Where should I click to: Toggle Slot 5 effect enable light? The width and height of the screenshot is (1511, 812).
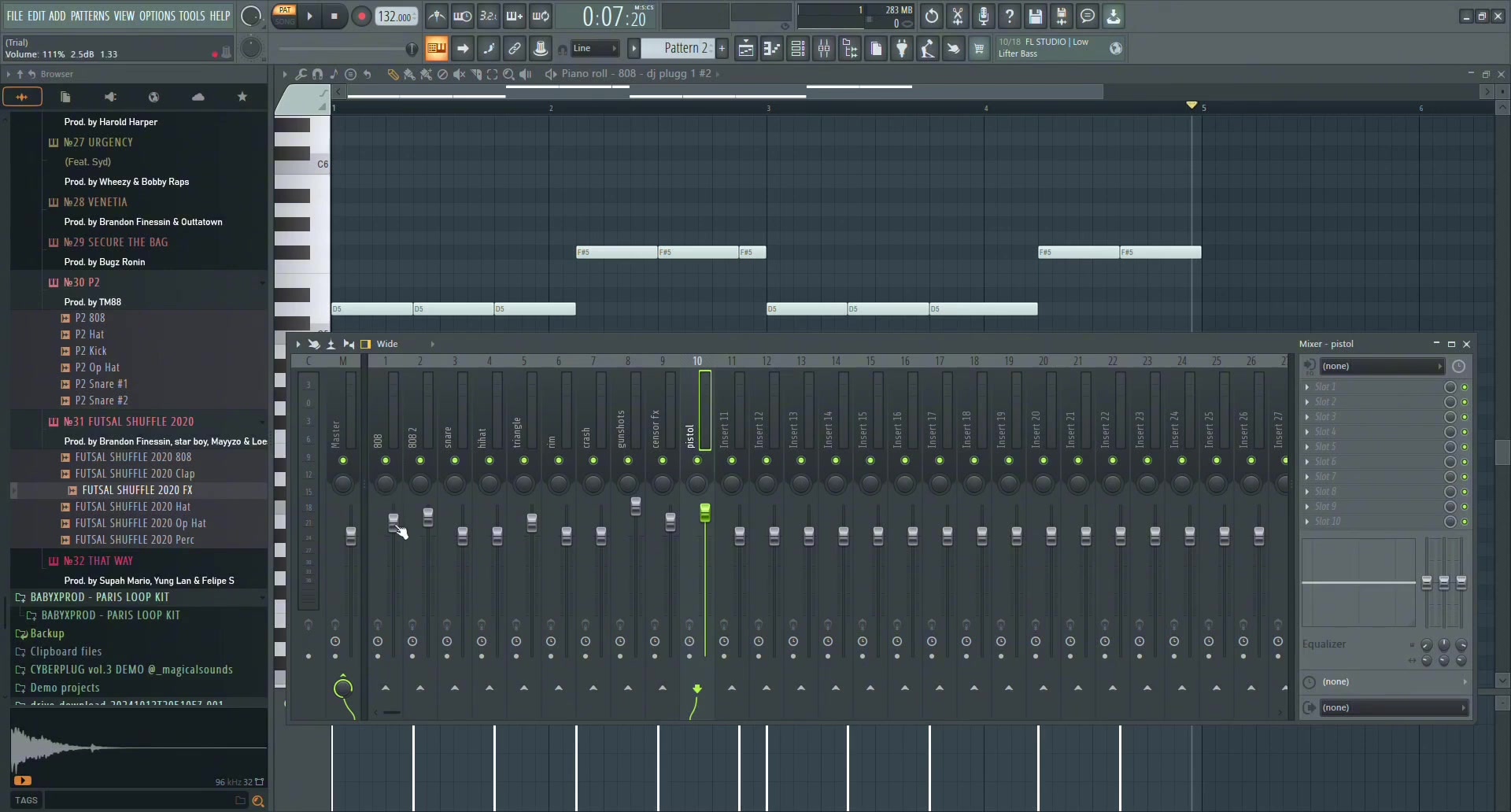pos(1465,447)
